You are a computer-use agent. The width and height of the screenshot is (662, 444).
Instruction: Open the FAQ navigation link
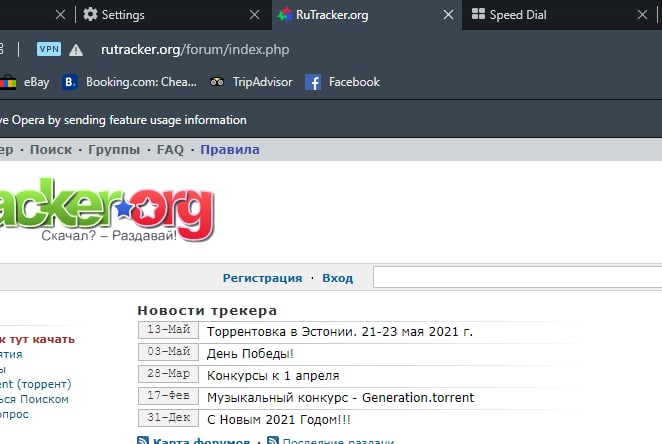tap(170, 149)
